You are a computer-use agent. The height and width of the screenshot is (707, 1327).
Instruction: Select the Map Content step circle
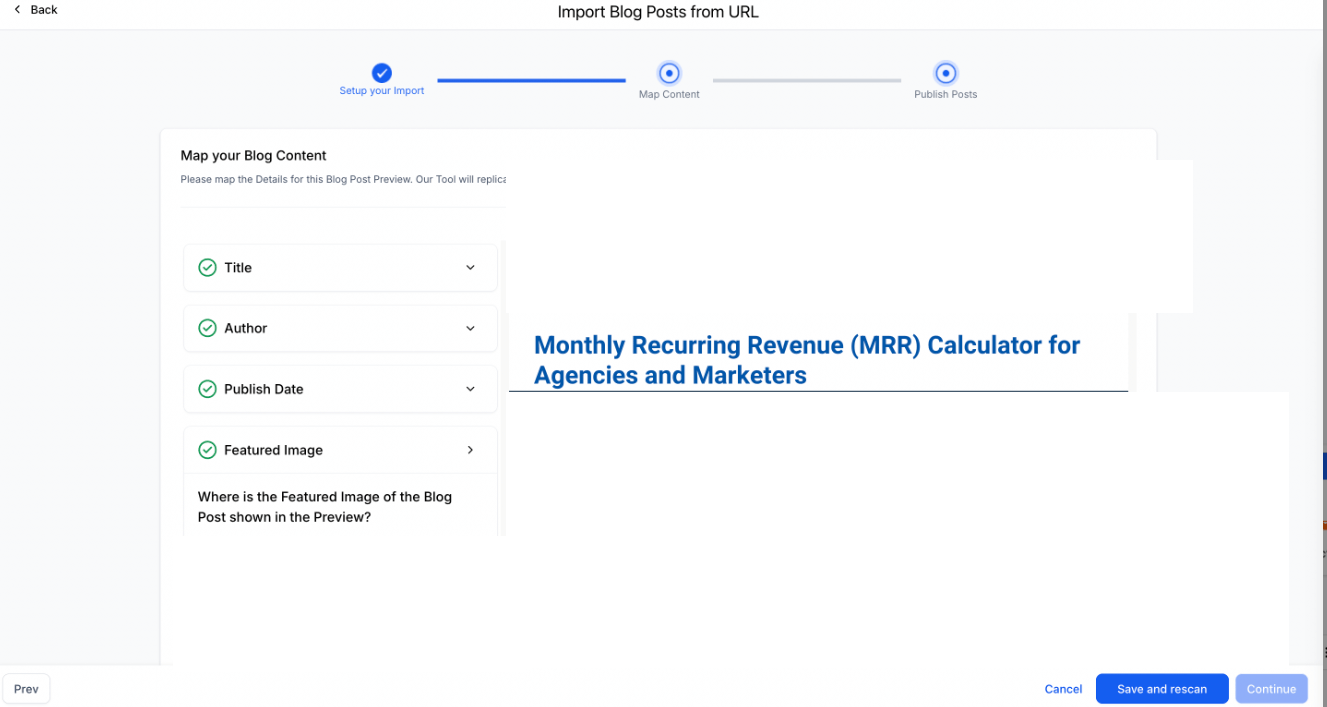point(669,73)
